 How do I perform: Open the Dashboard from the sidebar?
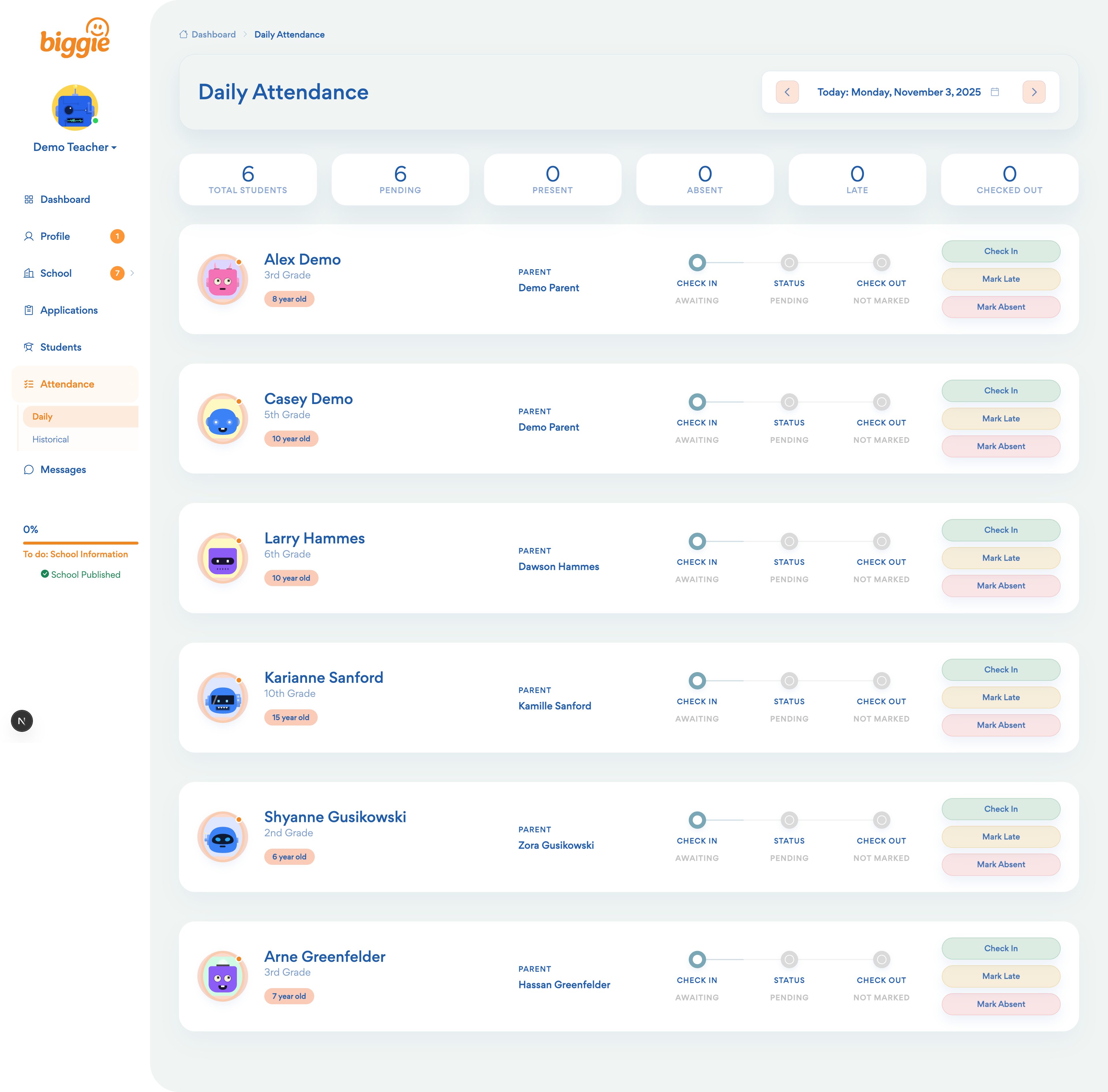point(65,199)
